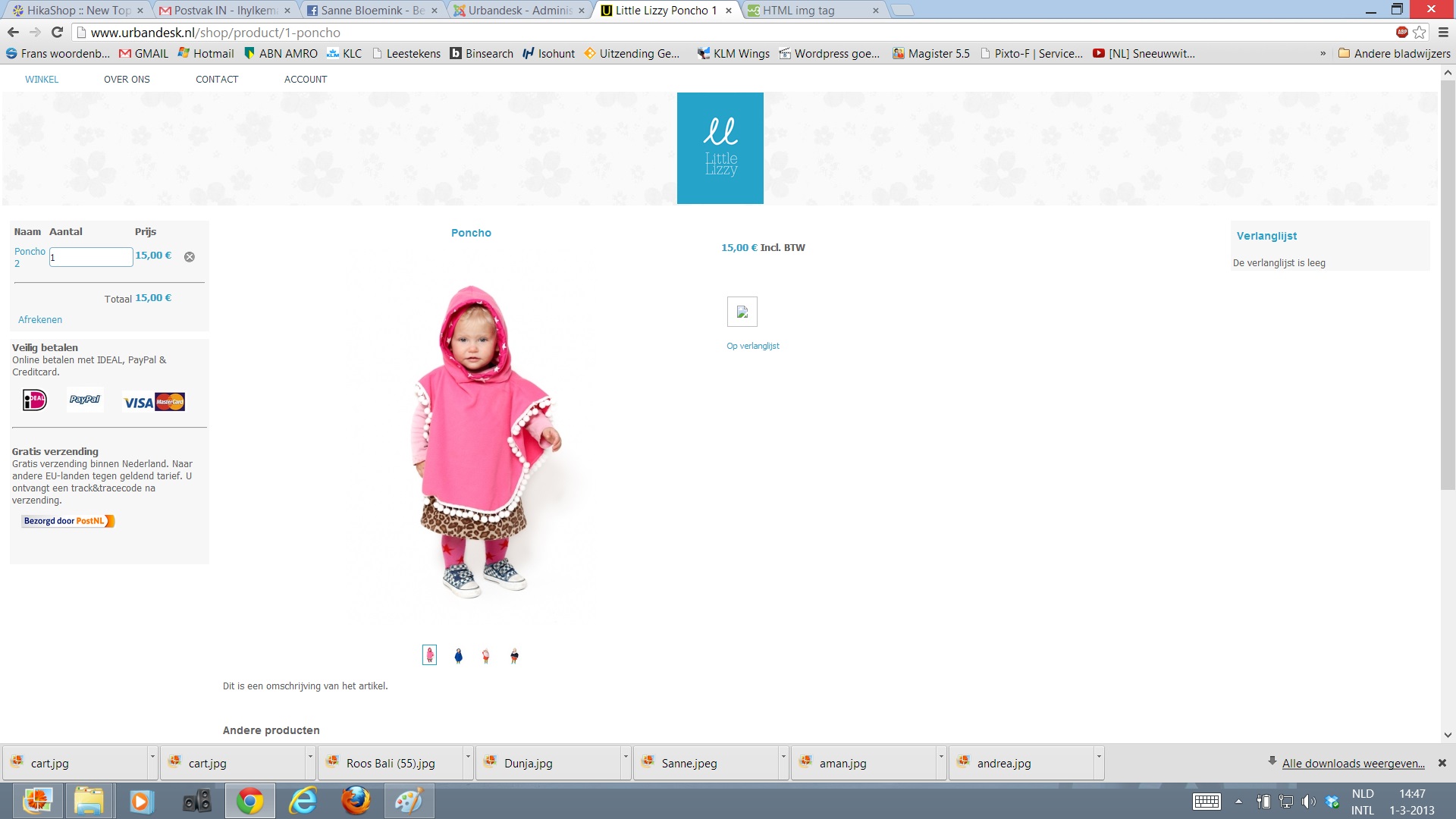
Task: Open the OVER ONS menu item
Action: 127,79
